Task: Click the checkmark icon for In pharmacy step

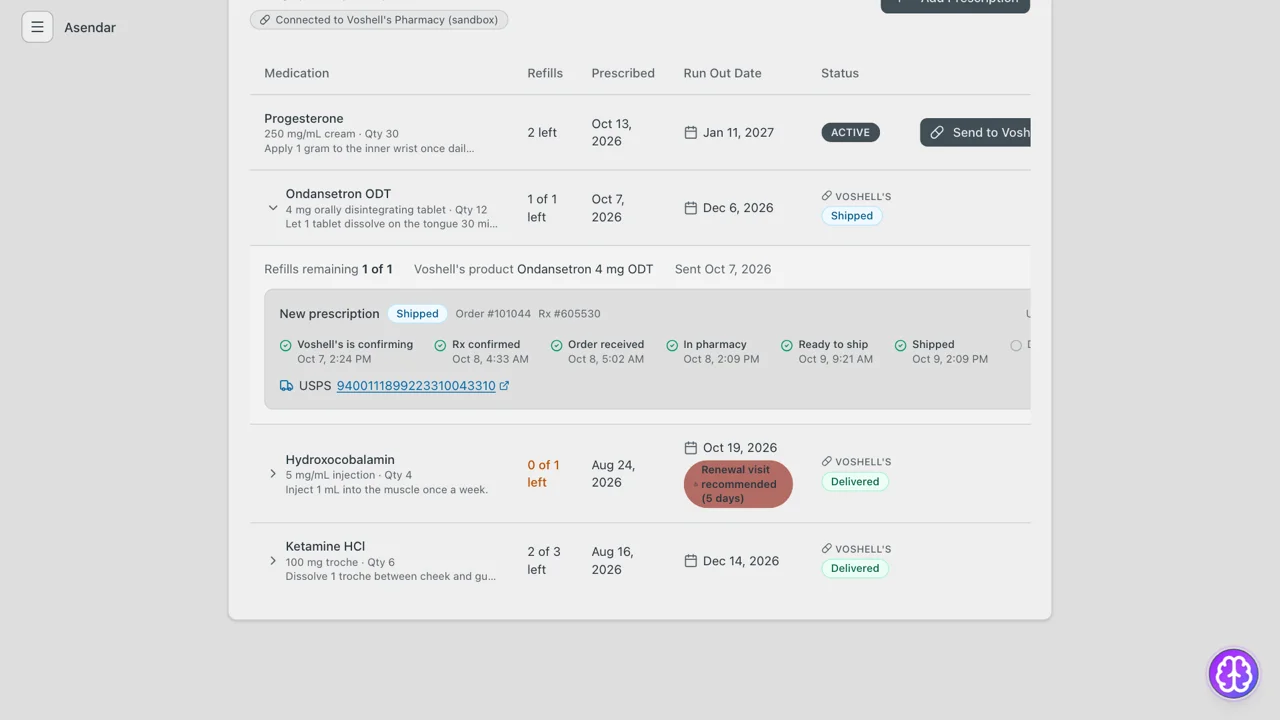Action: pyautogui.click(x=672, y=345)
